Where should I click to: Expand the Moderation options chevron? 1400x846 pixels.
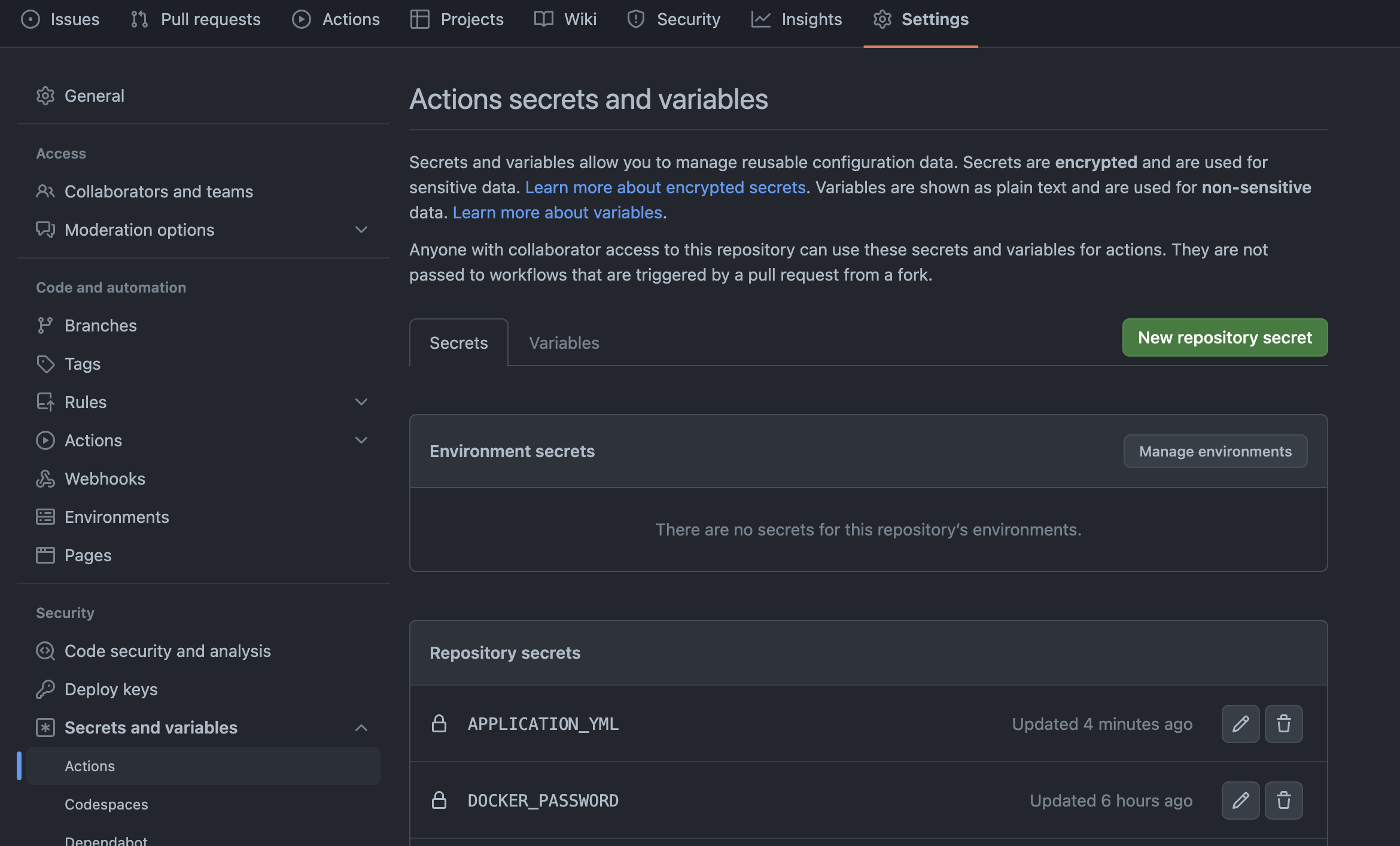point(361,230)
